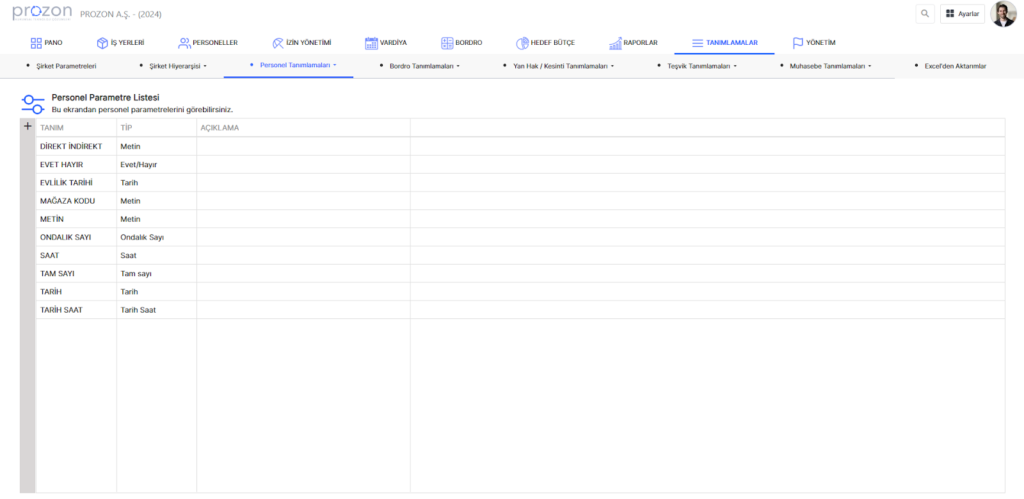Click the search magnifier icon
This screenshot has height=499, width=1024.
pos(925,14)
